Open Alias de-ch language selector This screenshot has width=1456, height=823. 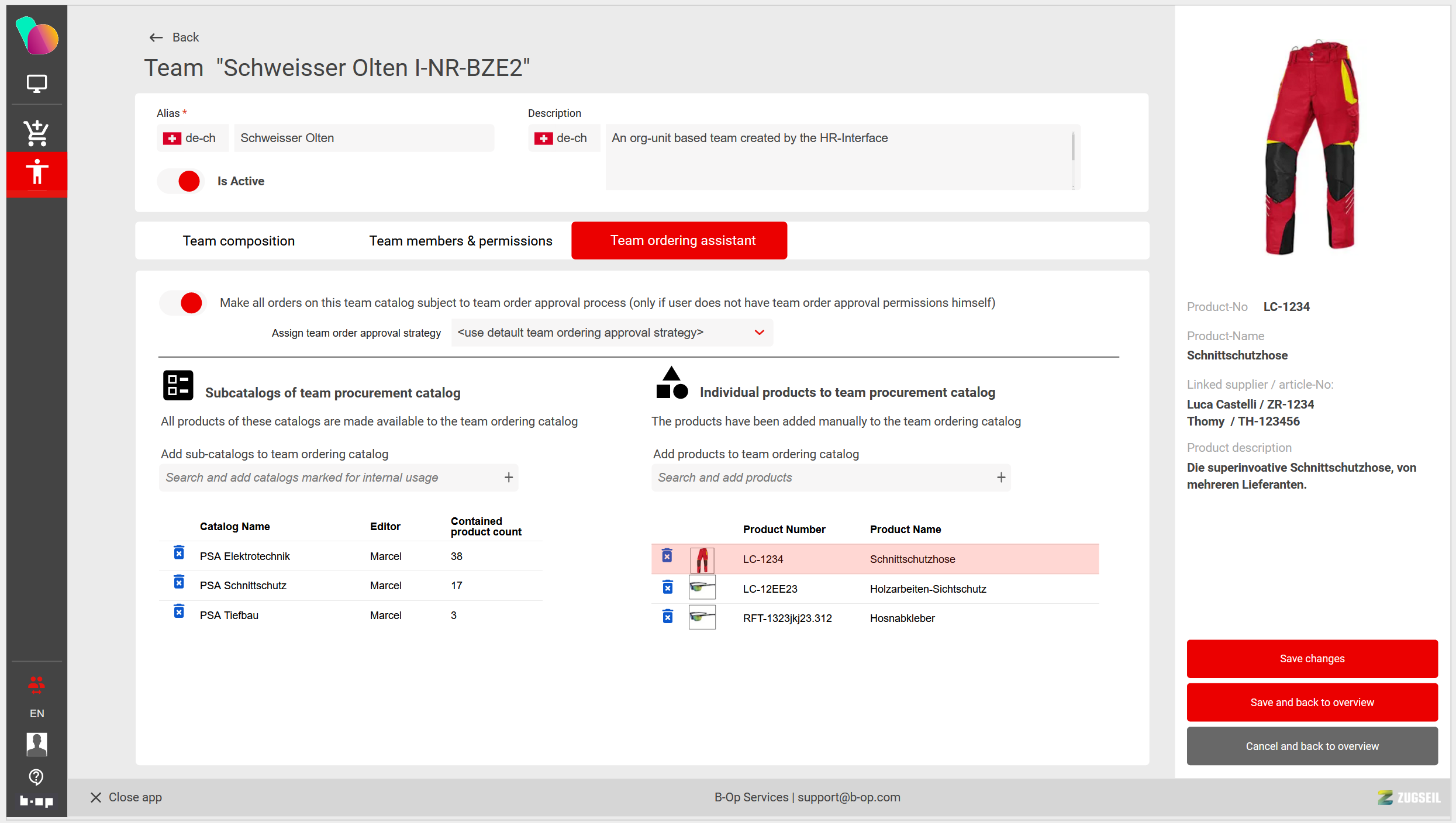coord(192,138)
